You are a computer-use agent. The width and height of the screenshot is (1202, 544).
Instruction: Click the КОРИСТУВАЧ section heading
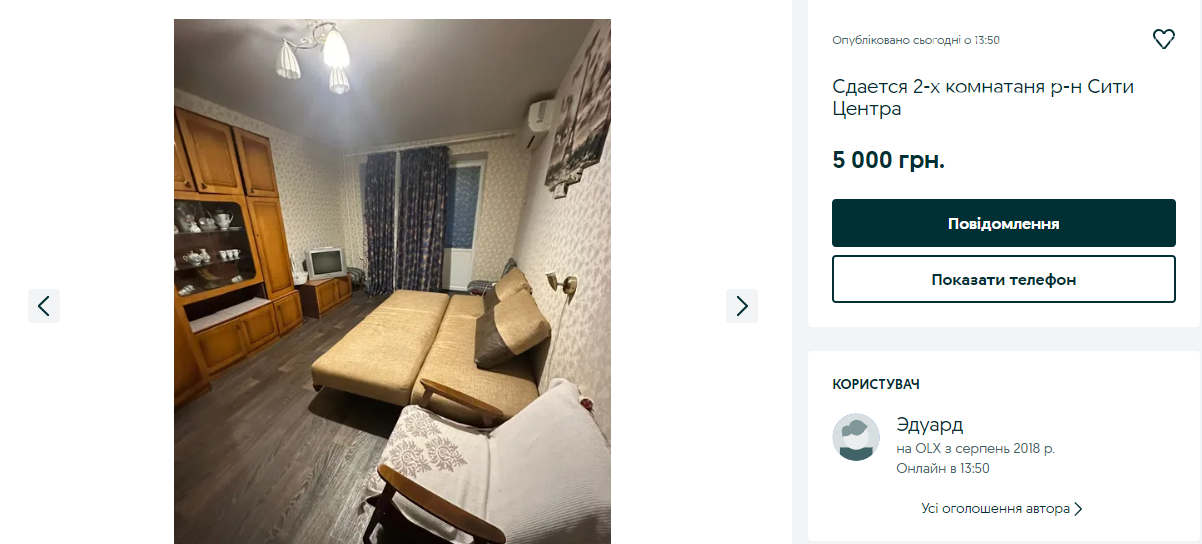tap(876, 384)
